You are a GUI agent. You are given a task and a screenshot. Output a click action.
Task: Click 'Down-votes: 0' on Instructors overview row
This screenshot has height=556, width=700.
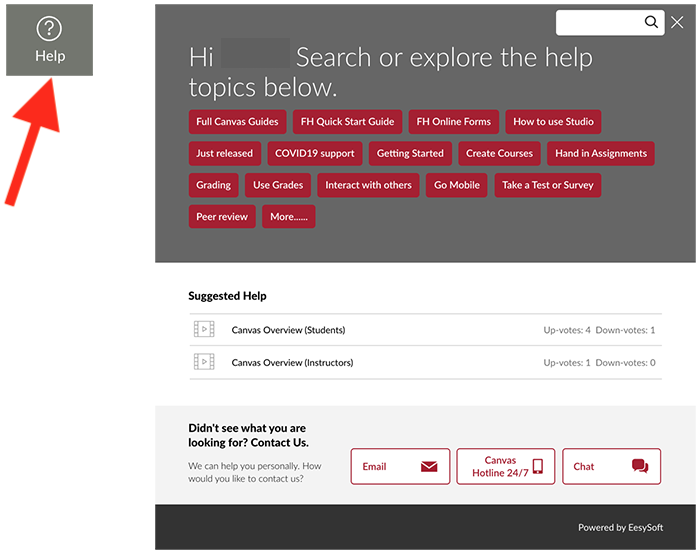point(625,363)
